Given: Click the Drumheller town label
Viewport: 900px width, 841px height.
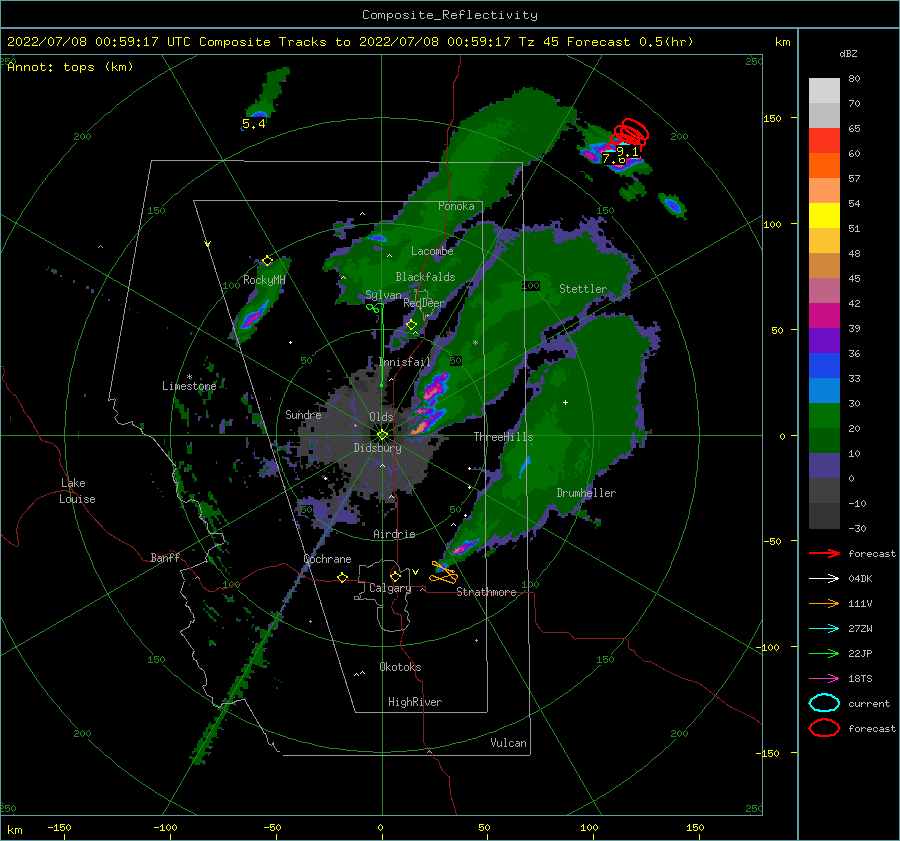Looking at the screenshot, I should [x=586, y=493].
